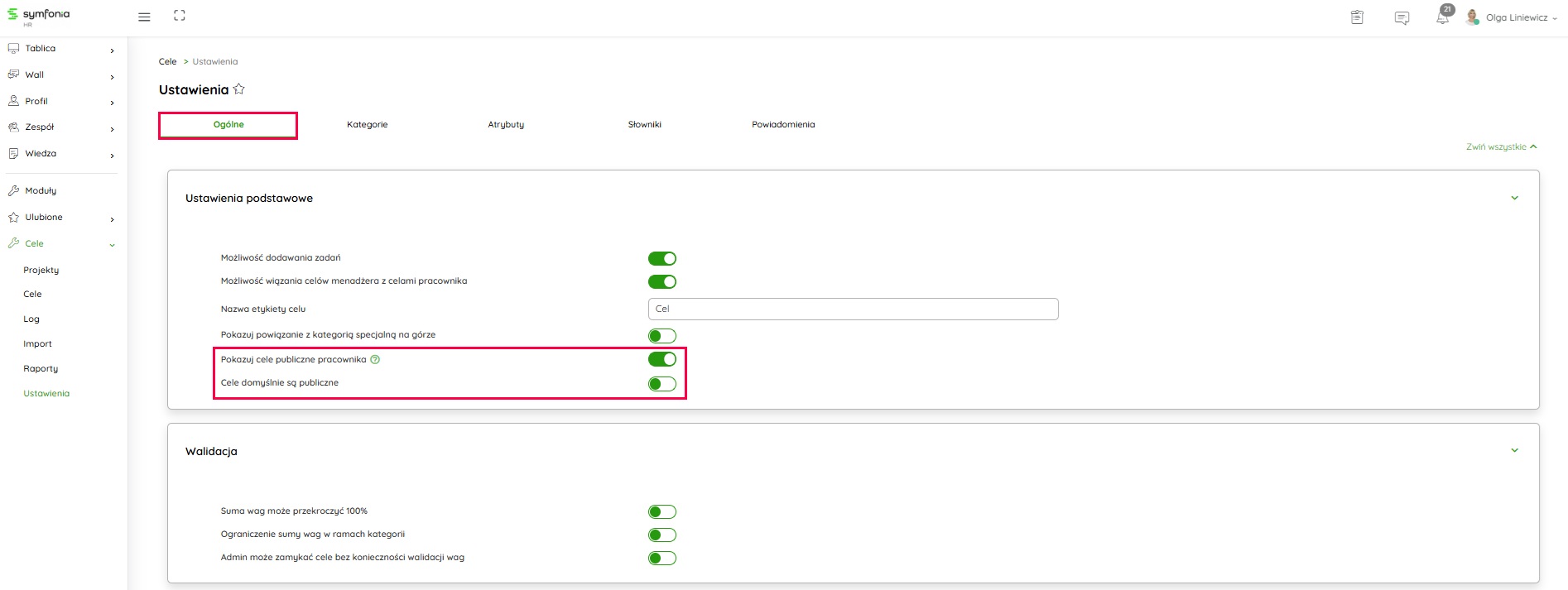Disable Możliwość dodawania zadań toggle
Screen dimensions: 1568x590
click(x=662, y=259)
